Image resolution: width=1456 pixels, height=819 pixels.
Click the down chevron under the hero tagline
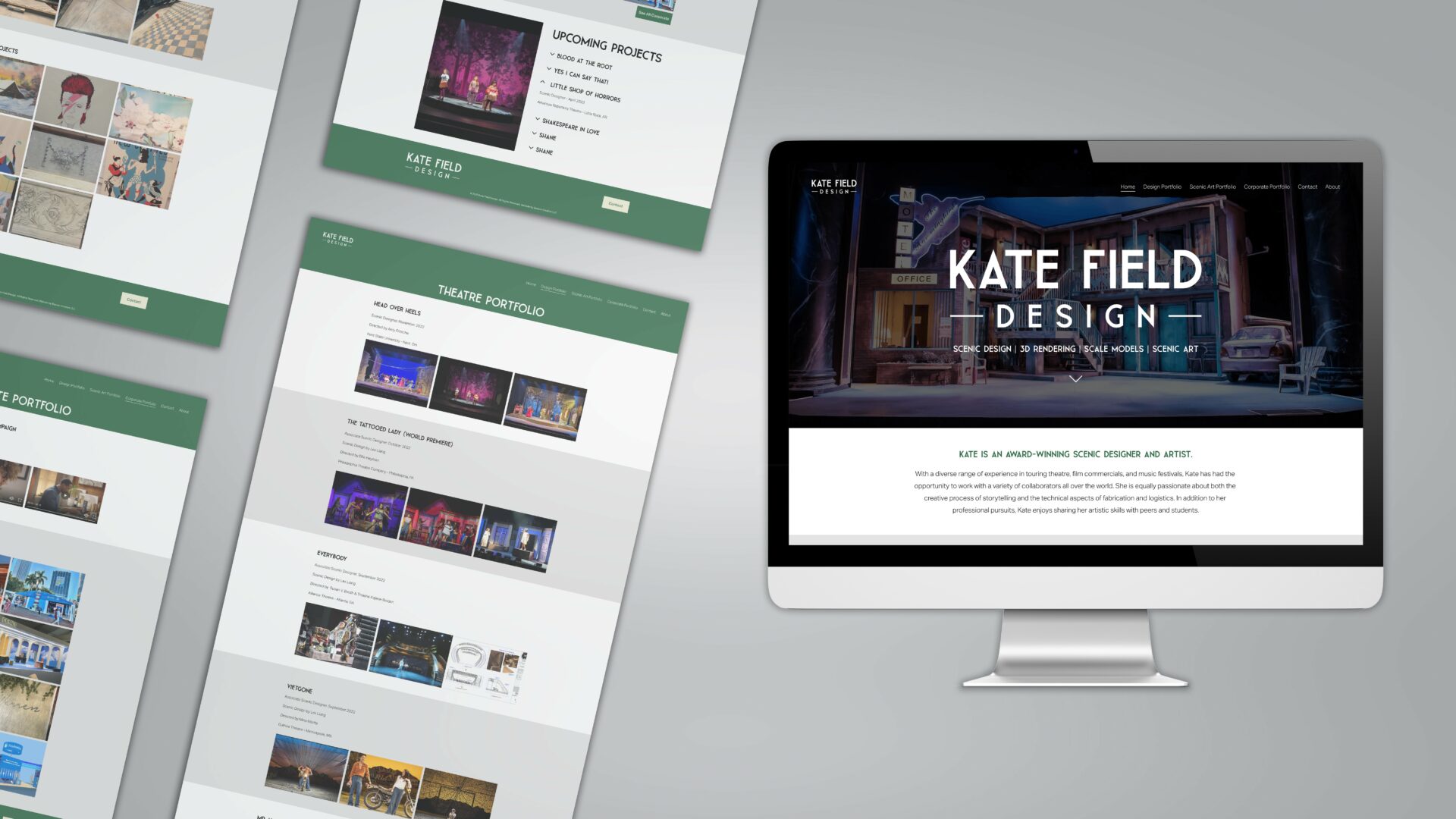click(1075, 378)
